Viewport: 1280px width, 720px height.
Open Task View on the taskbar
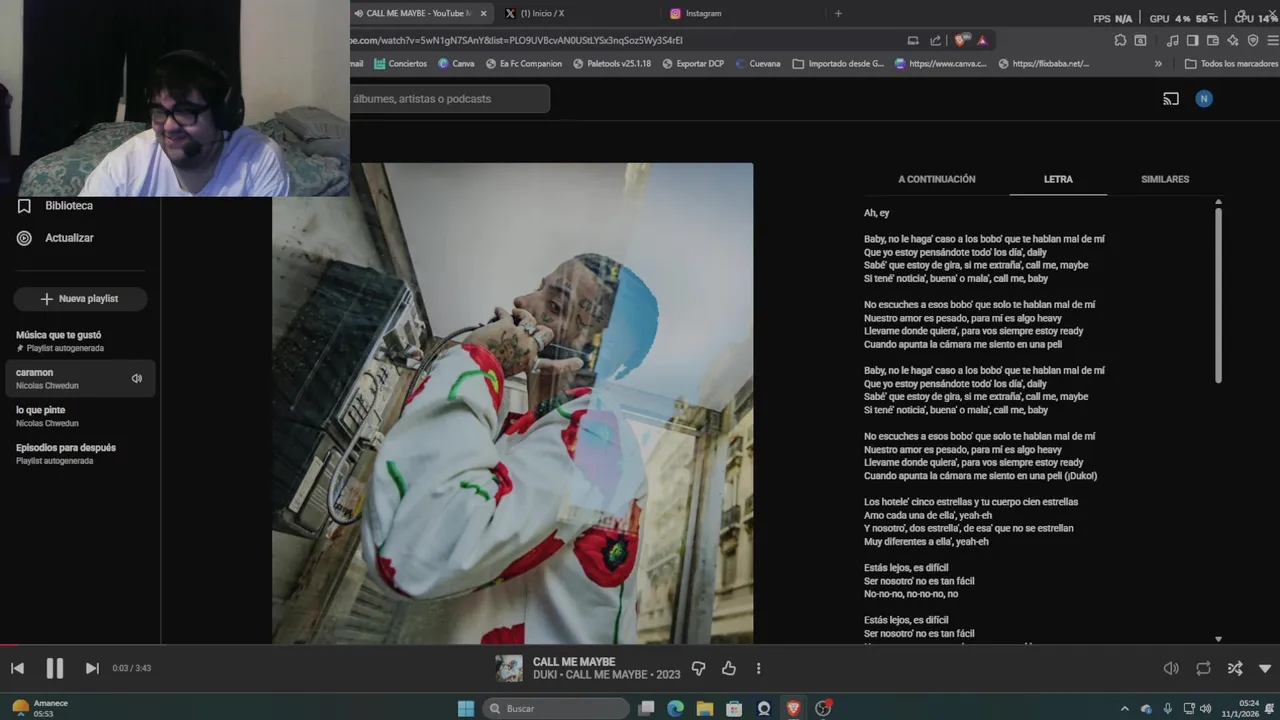(x=647, y=708)
